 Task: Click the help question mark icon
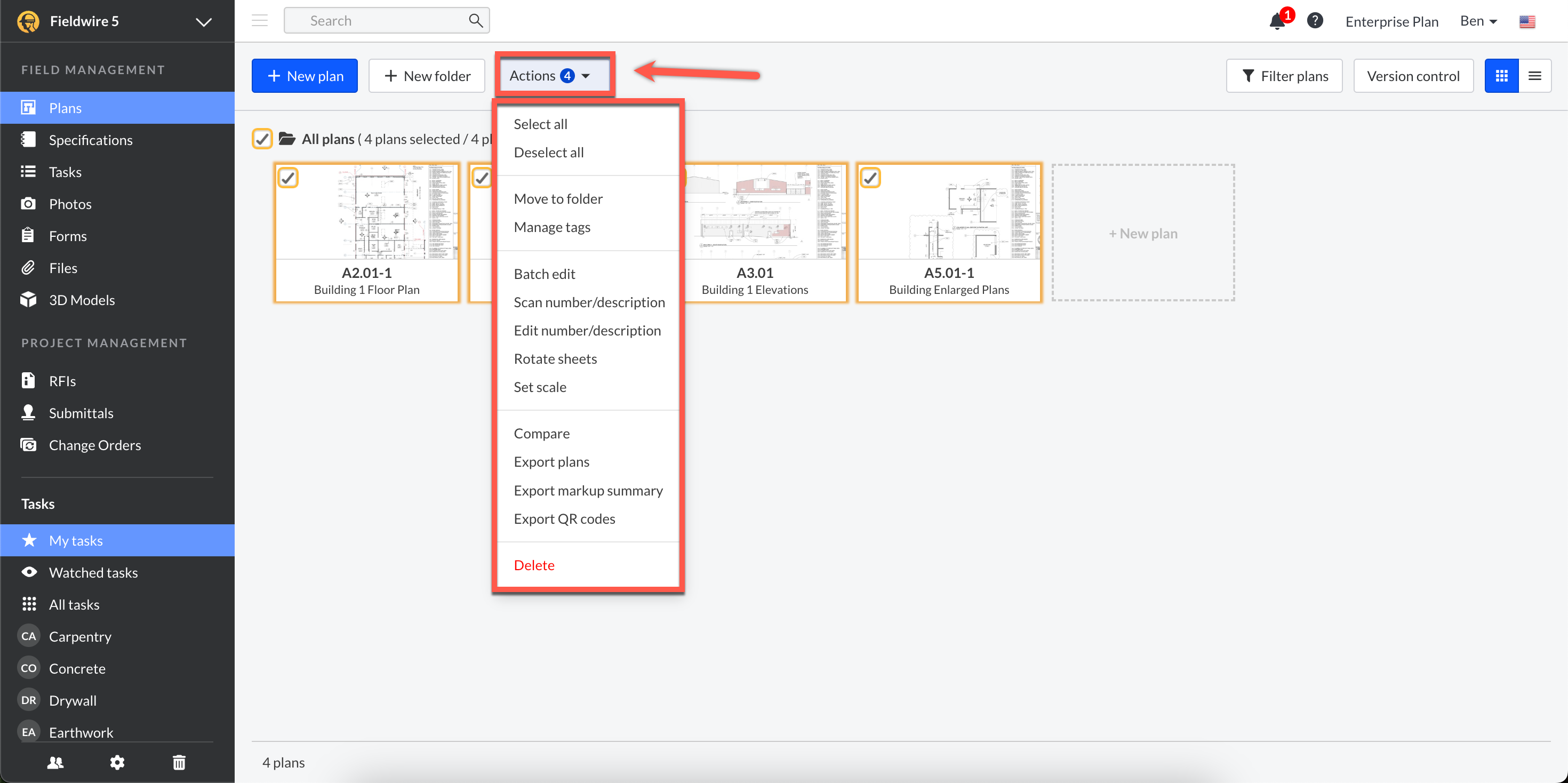click(1315, 21)
